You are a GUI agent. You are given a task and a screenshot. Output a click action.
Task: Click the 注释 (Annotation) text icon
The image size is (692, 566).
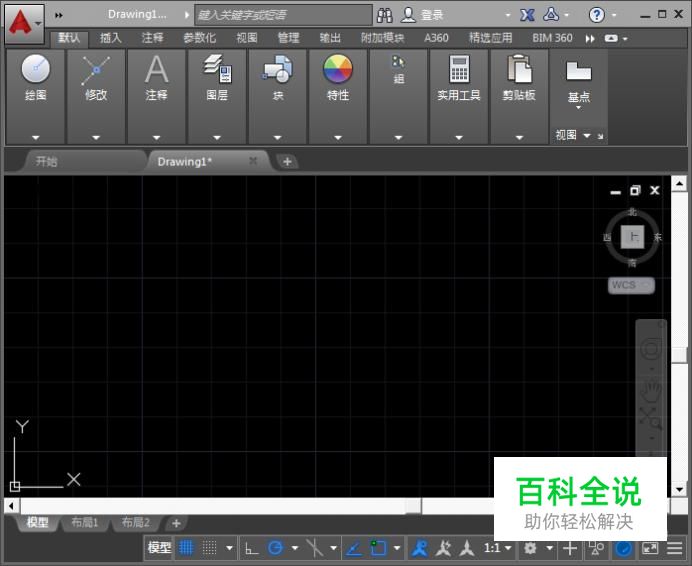tap(156, 70)
